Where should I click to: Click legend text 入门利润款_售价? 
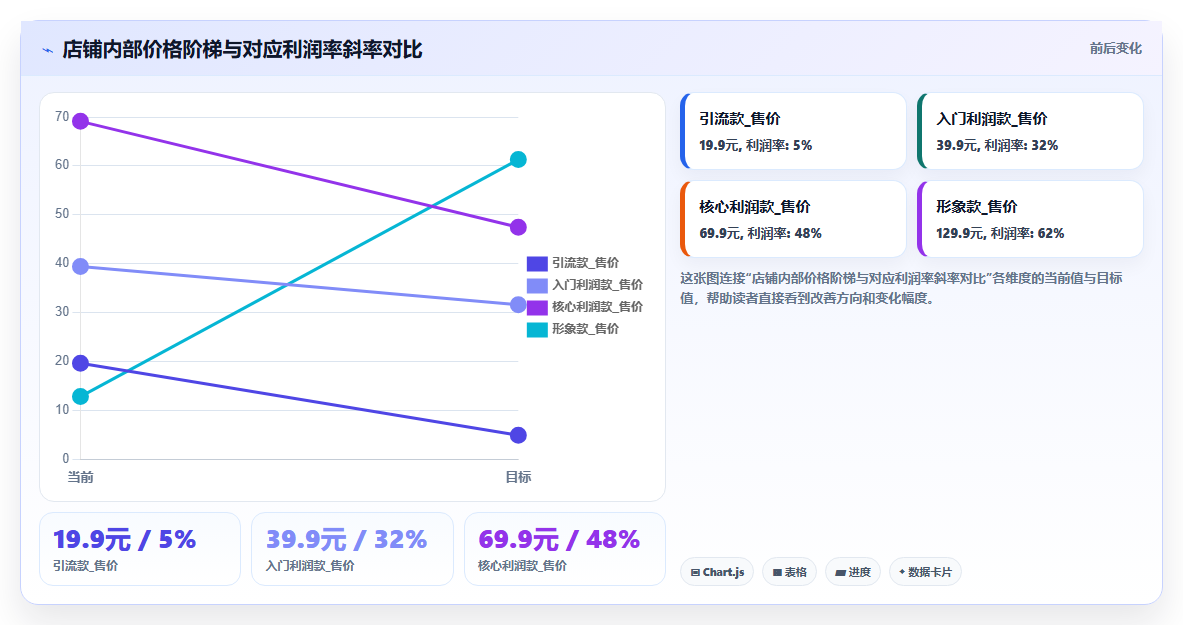598,285
